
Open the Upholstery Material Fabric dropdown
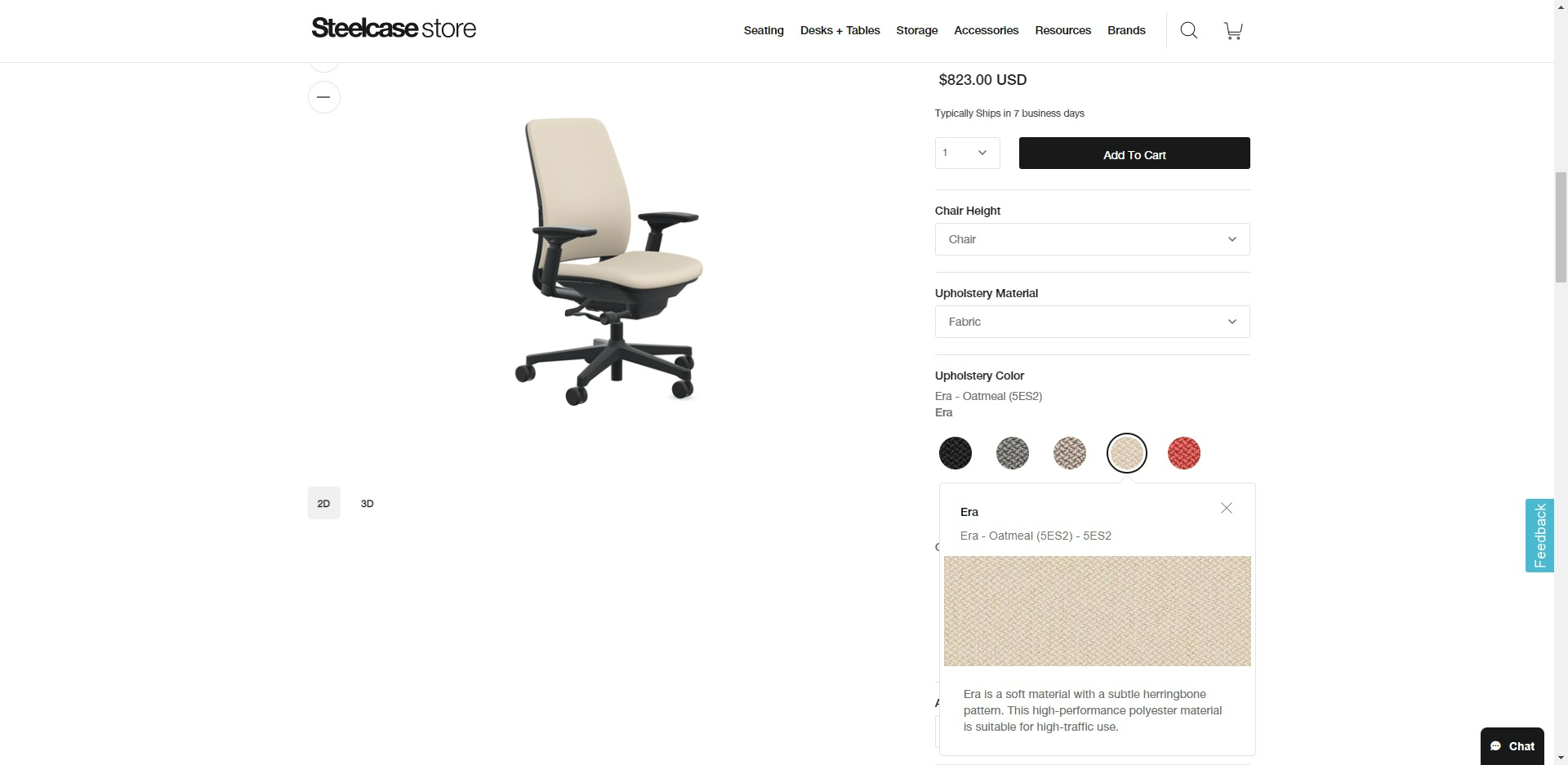[1092, 322]
